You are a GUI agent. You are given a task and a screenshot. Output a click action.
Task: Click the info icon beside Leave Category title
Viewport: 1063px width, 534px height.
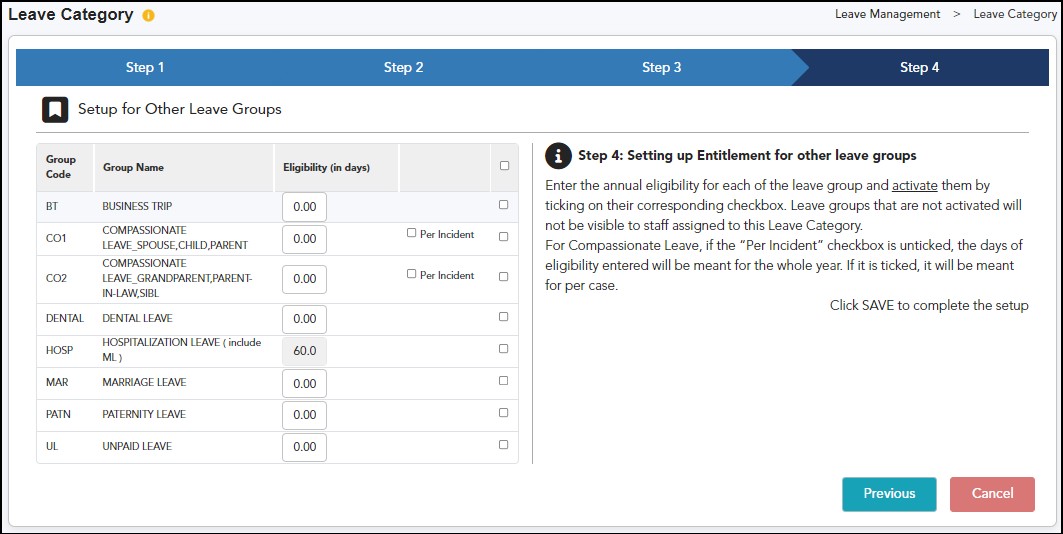pos(149,16)
